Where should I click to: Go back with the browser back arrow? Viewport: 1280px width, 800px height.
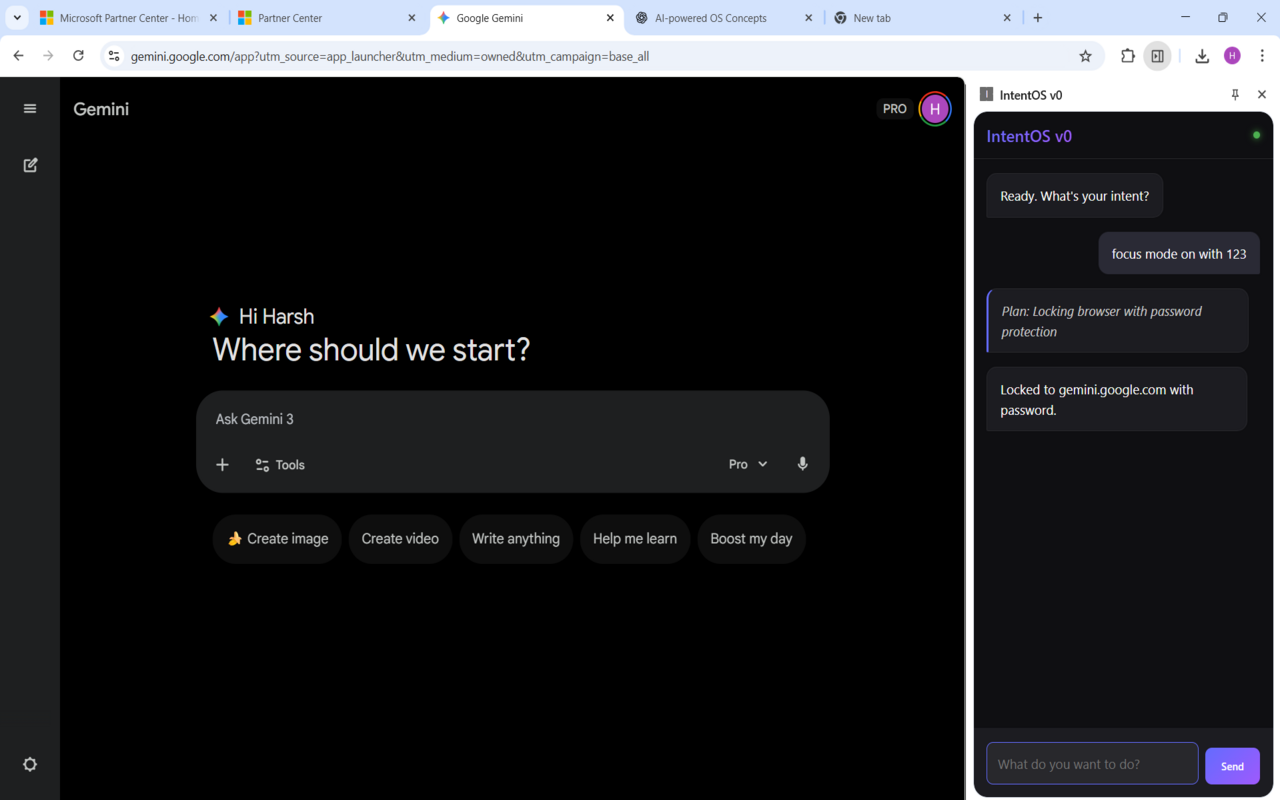[x=18, y=56]
